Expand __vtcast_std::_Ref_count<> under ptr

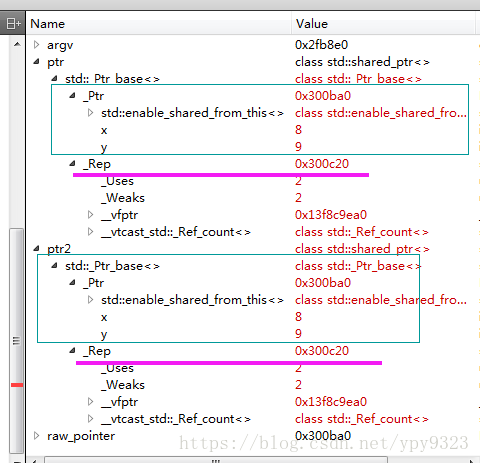[x=90, y=231]
